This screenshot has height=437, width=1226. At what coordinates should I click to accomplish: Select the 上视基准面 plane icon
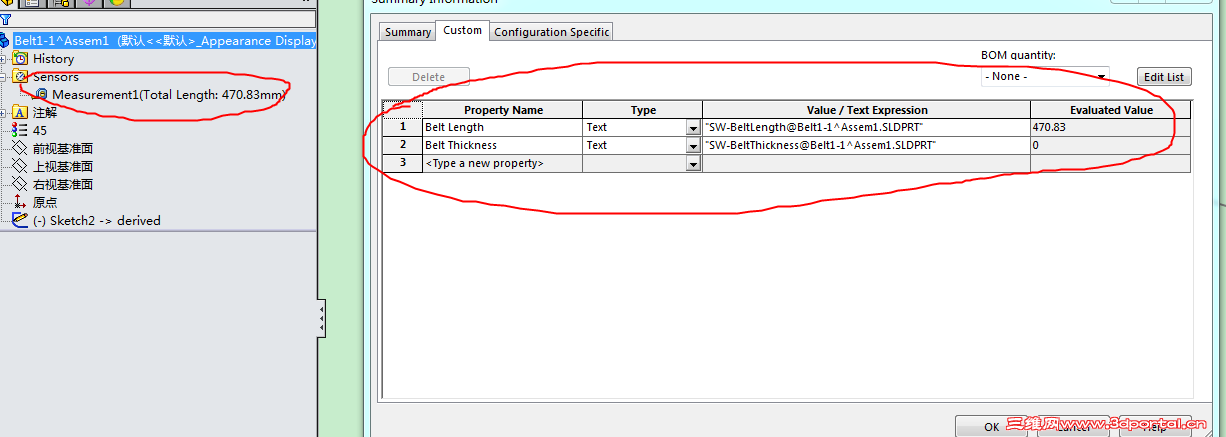click(x=20, y=167)
